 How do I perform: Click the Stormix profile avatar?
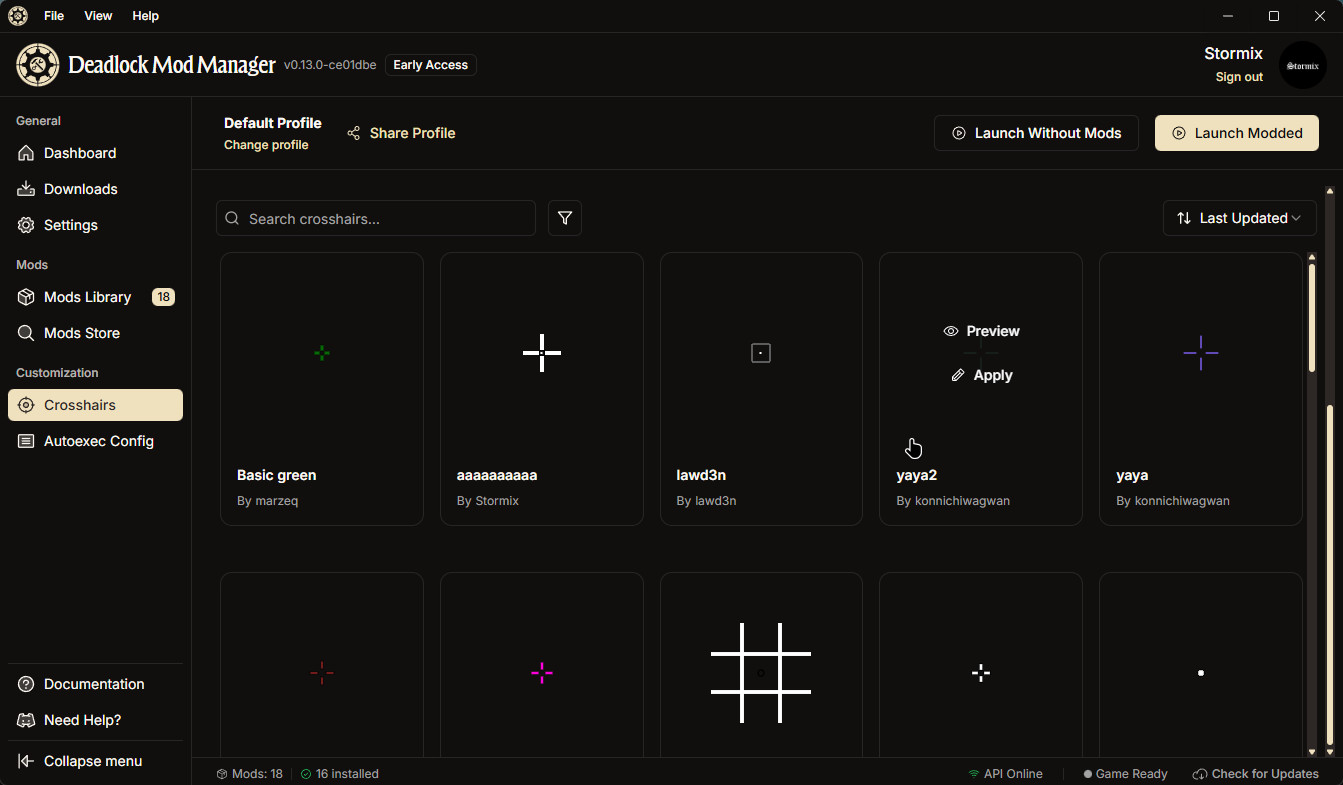coord(1302,65)
